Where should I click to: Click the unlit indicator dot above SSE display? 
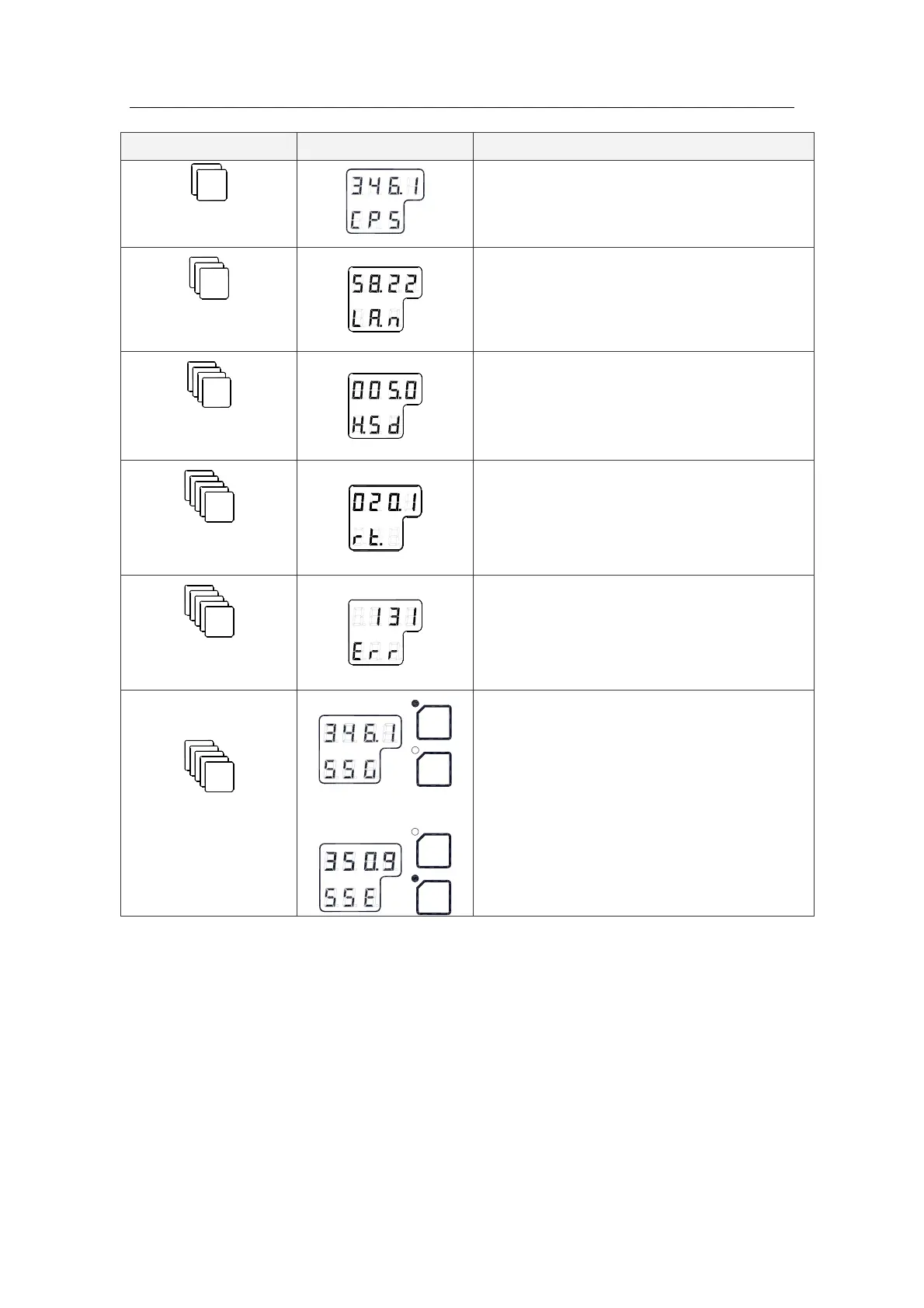tap(415, 832)
